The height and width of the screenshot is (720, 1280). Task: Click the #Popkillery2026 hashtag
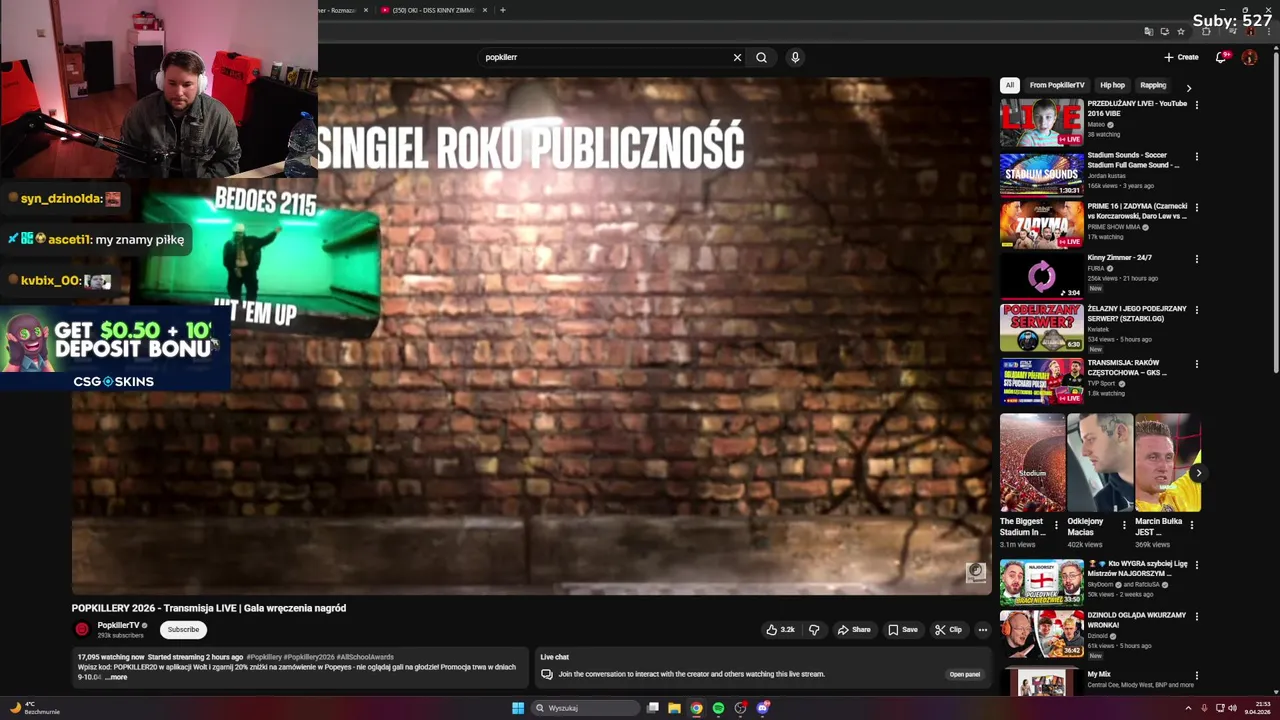coord(309,657)
